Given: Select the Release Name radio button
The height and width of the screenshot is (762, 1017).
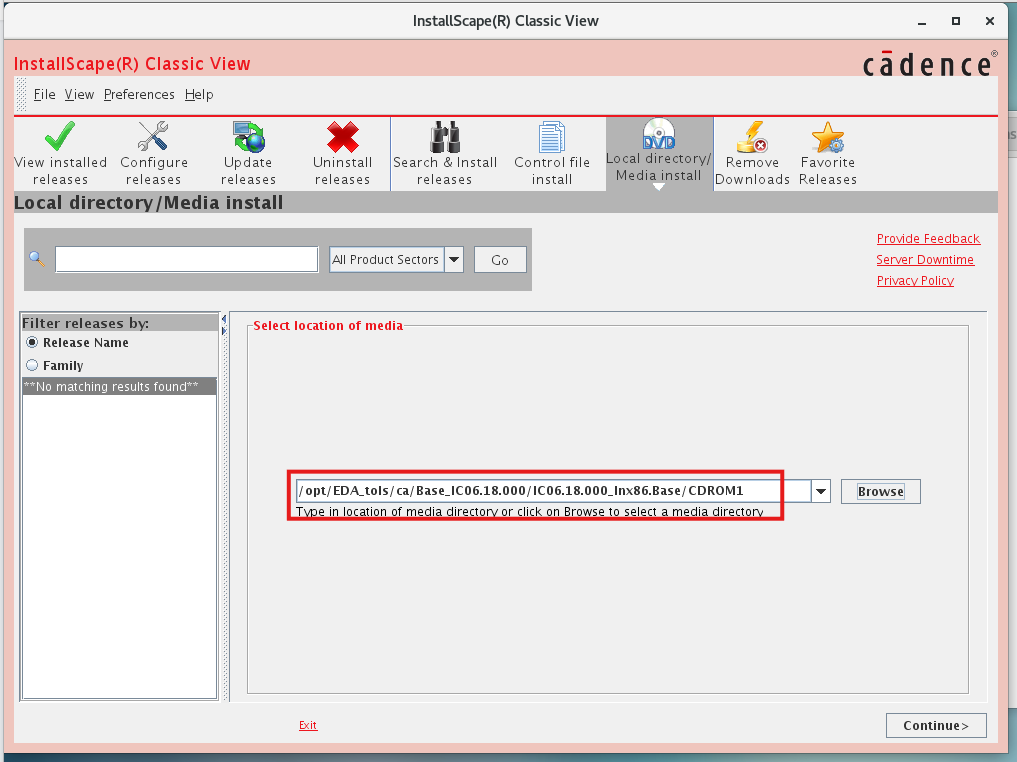Looking at the screenshot, I should pos(32,343).
